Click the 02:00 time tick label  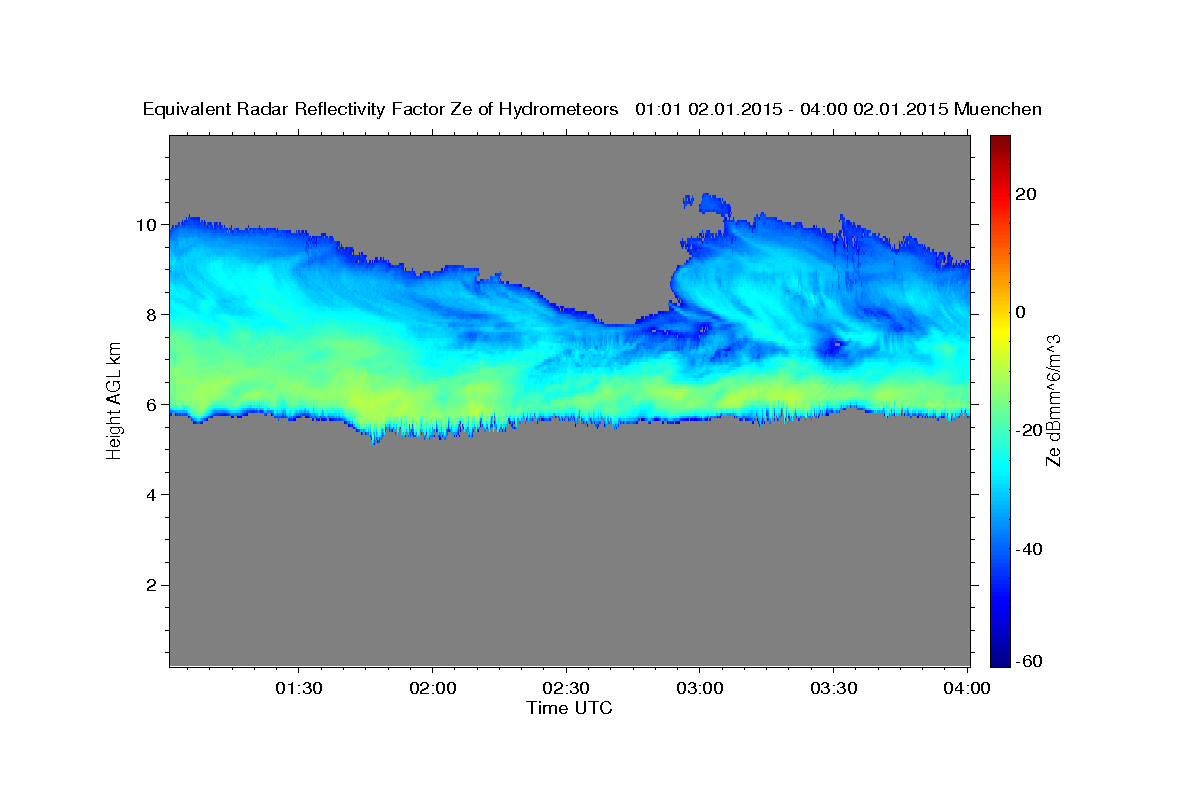click(433, 688)
